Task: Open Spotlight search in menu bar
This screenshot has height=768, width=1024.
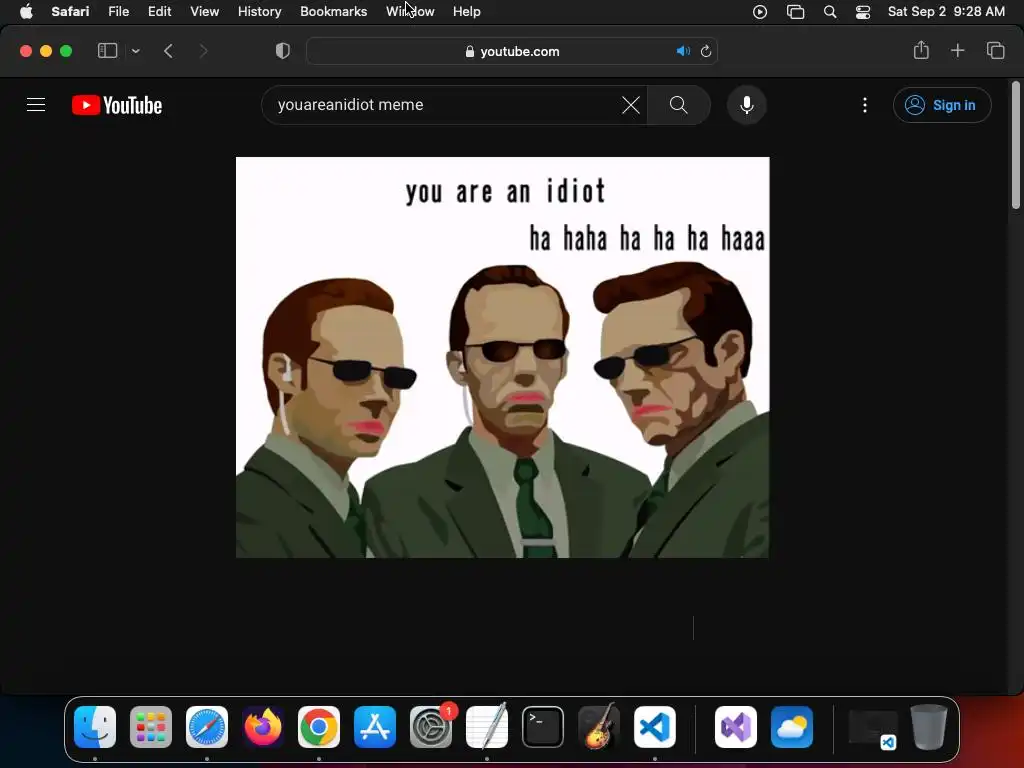Action: click(829, 12)
